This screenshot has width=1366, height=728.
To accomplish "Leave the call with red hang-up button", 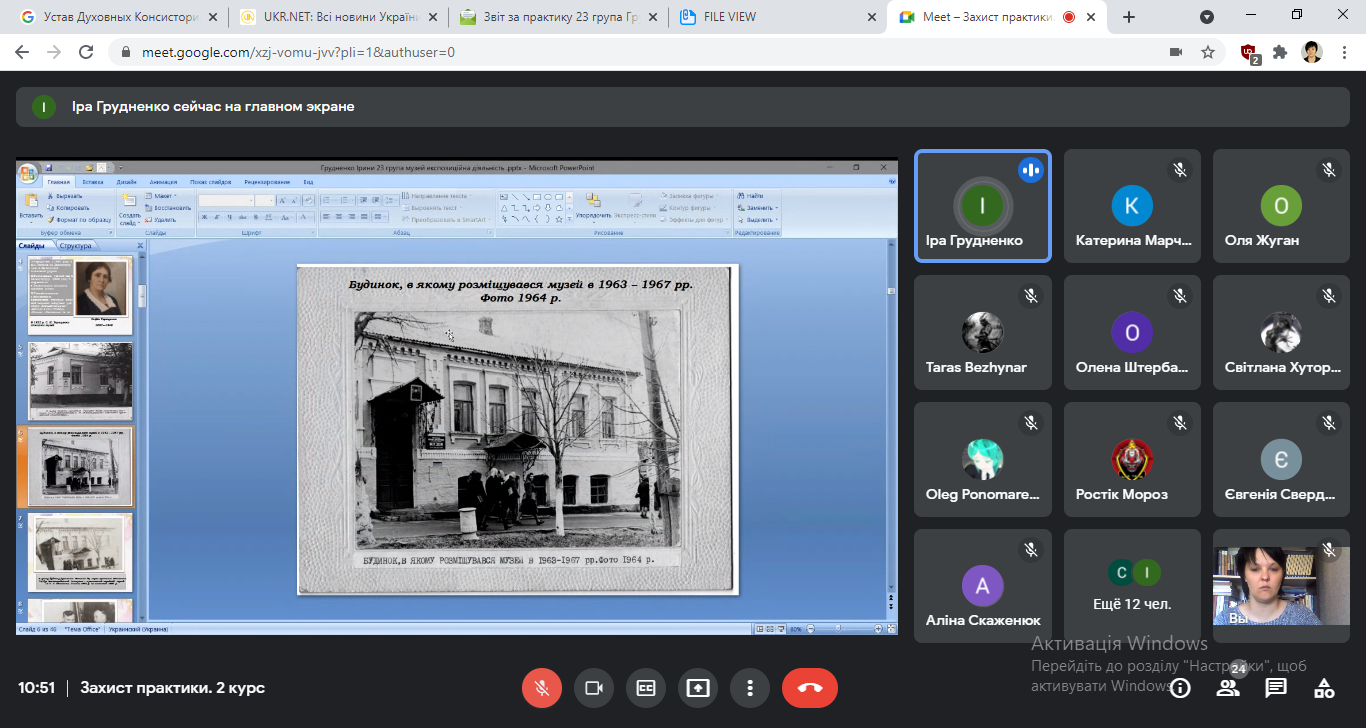I will 810,688.
